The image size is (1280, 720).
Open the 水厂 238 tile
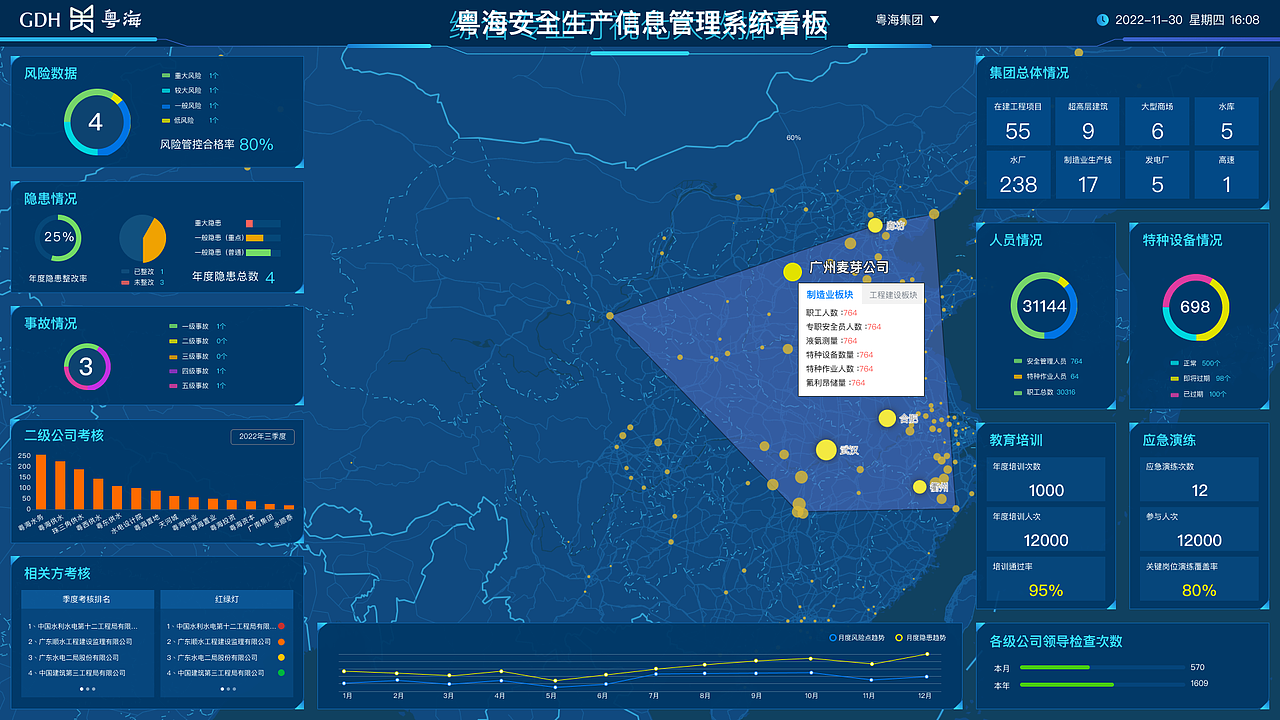[x=1018, y=175]
